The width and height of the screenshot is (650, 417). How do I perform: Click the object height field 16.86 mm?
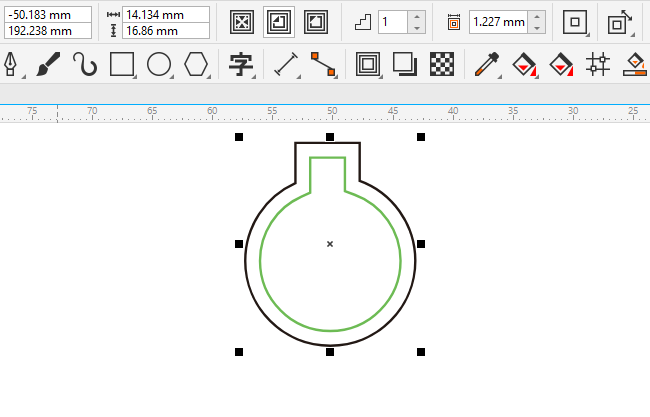[166, 31]
